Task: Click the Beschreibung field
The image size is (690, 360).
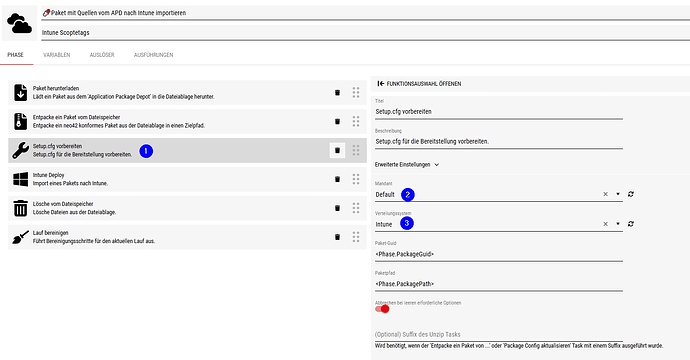Action: point(499,142)
